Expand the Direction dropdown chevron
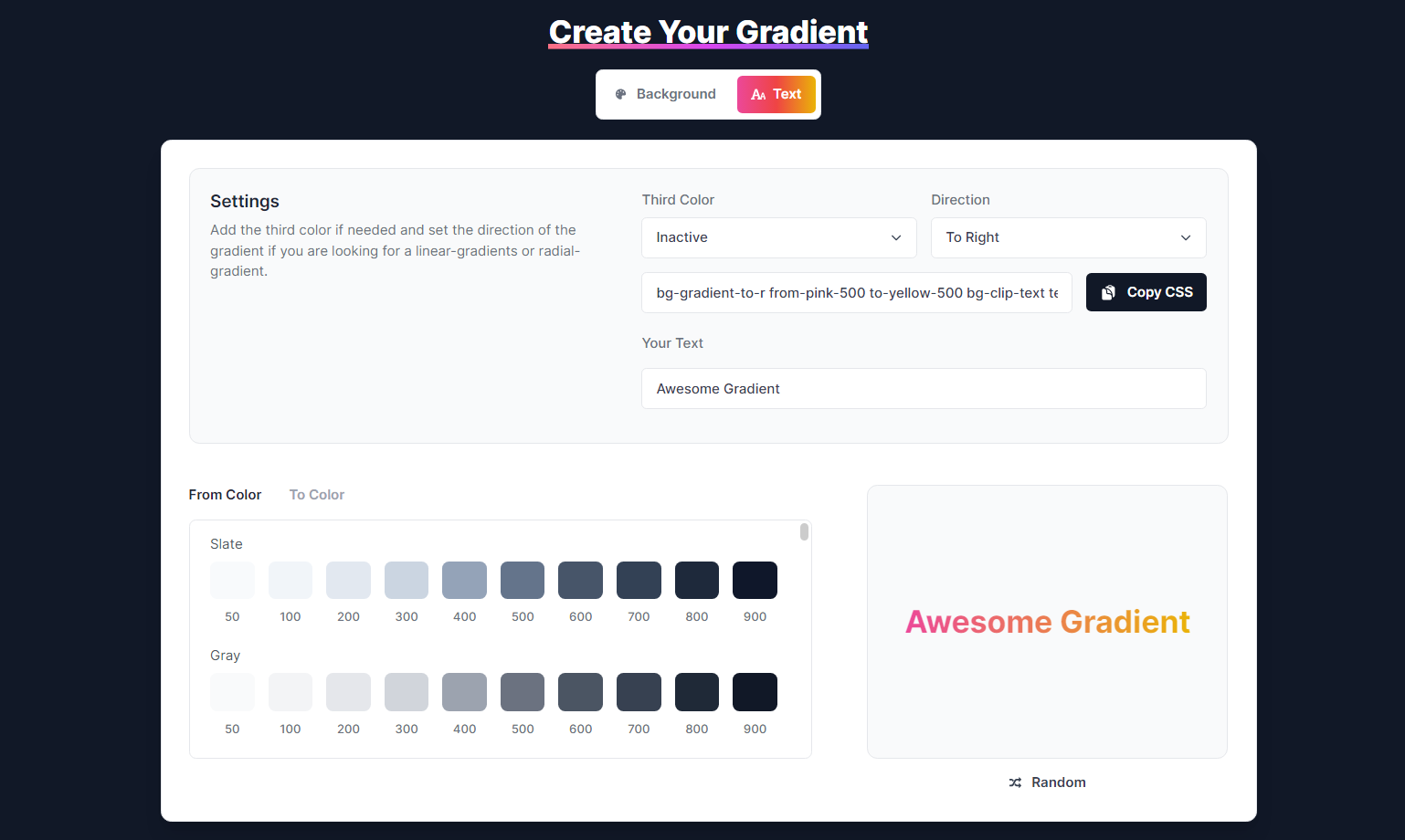1405x840 pixels. coord(1186,237)
